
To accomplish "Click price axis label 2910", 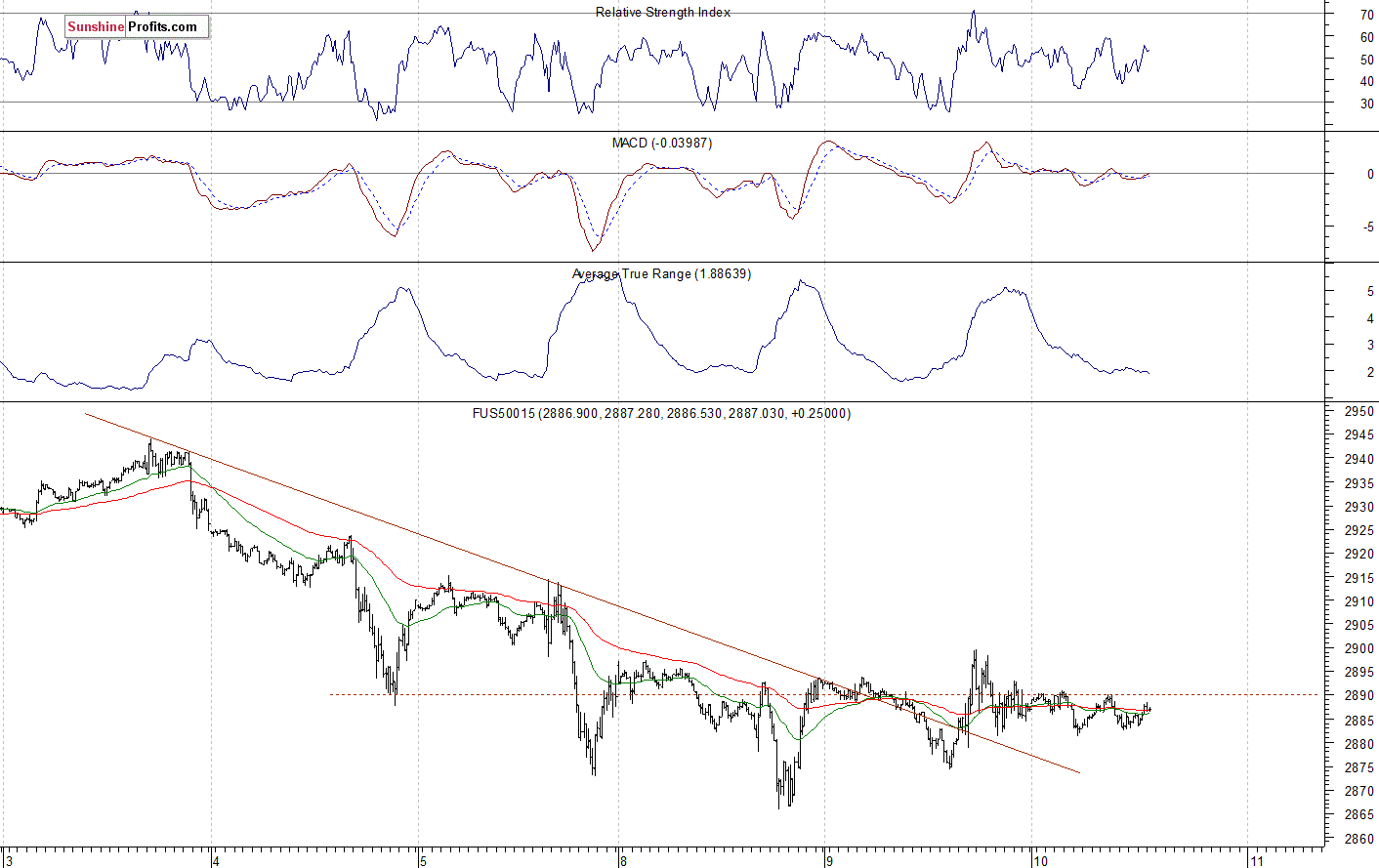I will point(1359,601).
